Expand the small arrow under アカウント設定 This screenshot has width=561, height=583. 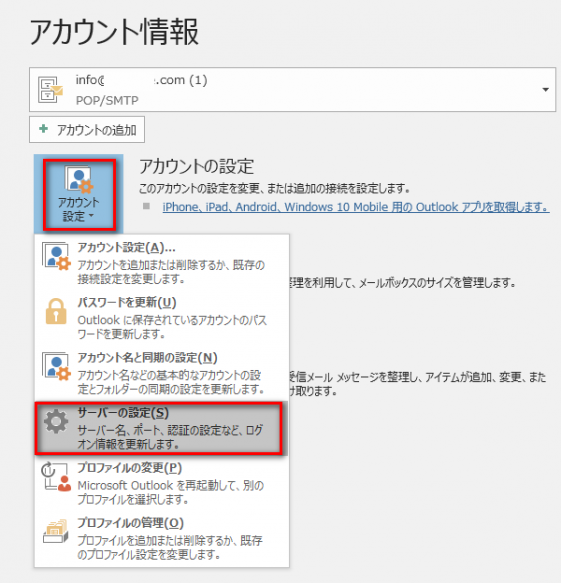(x=91, y=216)
